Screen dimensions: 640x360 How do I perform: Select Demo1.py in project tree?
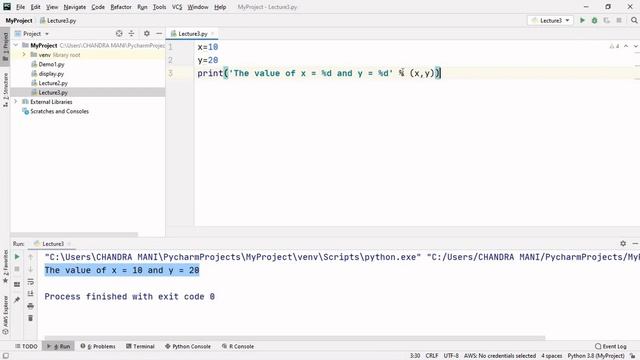(51, 64)
